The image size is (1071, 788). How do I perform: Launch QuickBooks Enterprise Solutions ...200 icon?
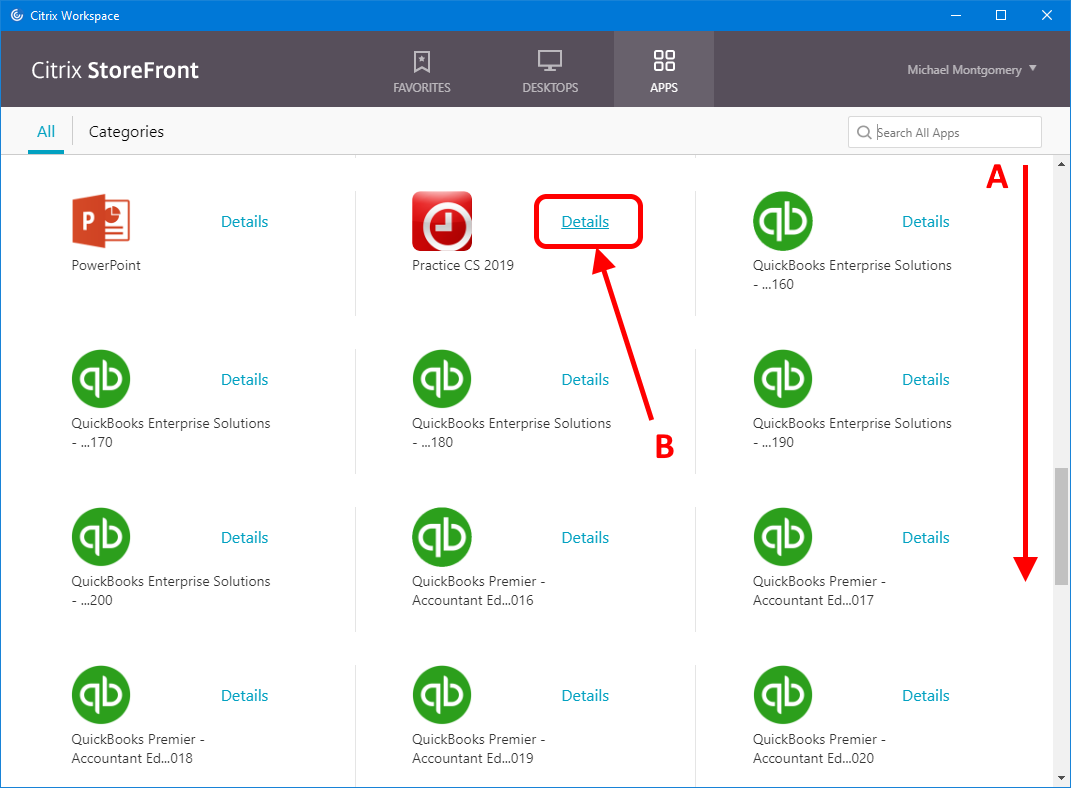pos(101,537)
